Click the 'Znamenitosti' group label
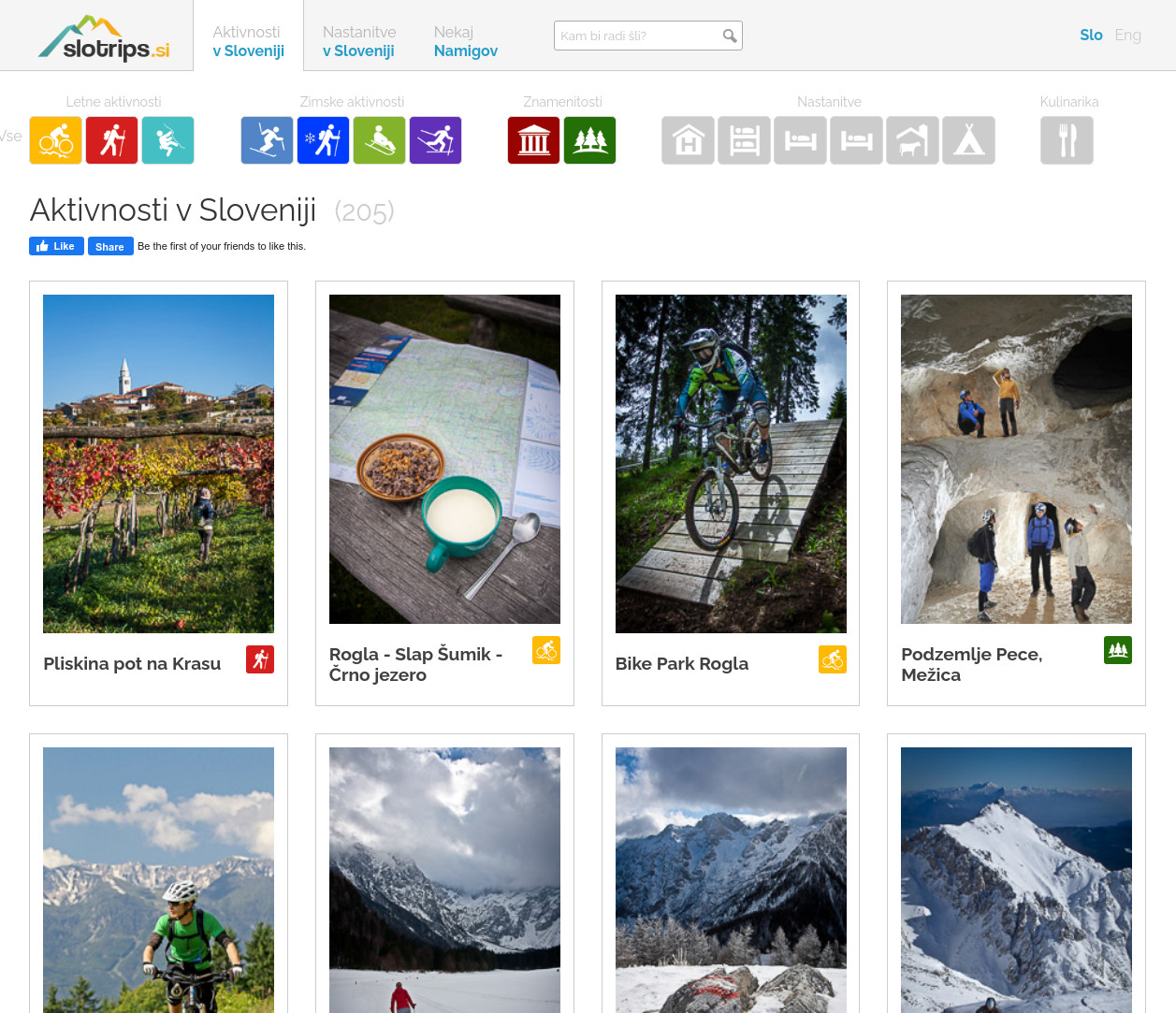 562,102
